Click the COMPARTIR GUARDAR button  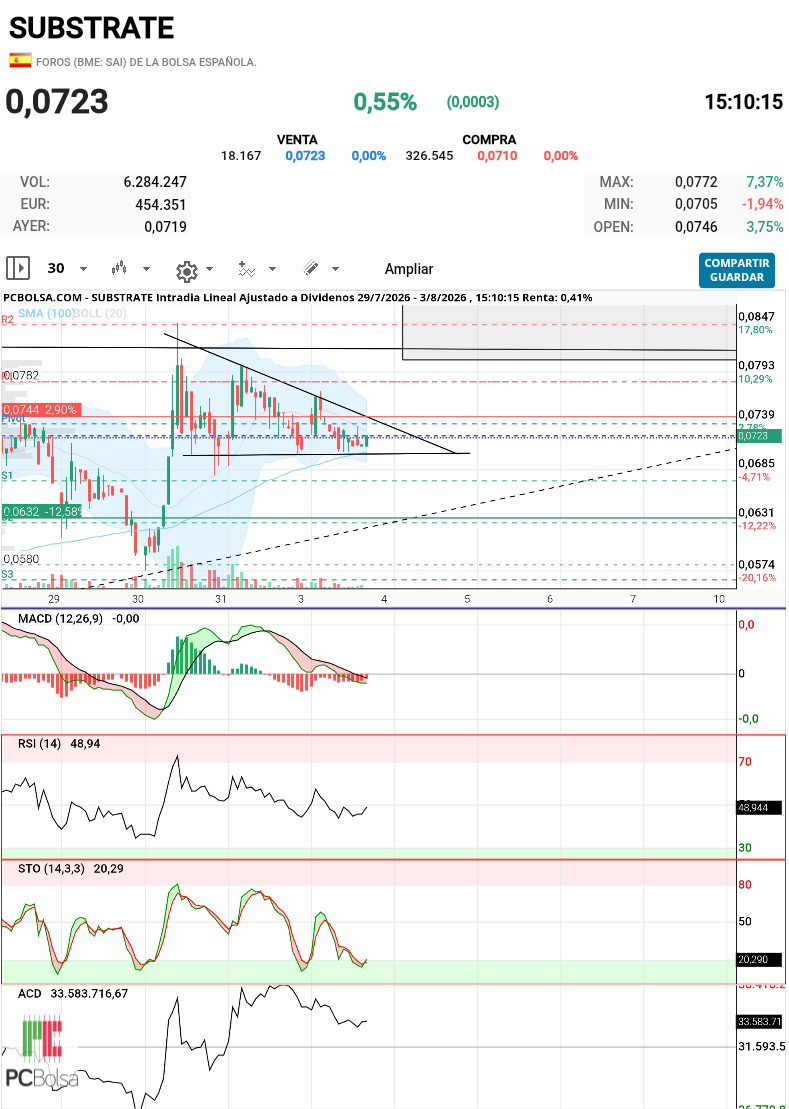pos(736,270)
